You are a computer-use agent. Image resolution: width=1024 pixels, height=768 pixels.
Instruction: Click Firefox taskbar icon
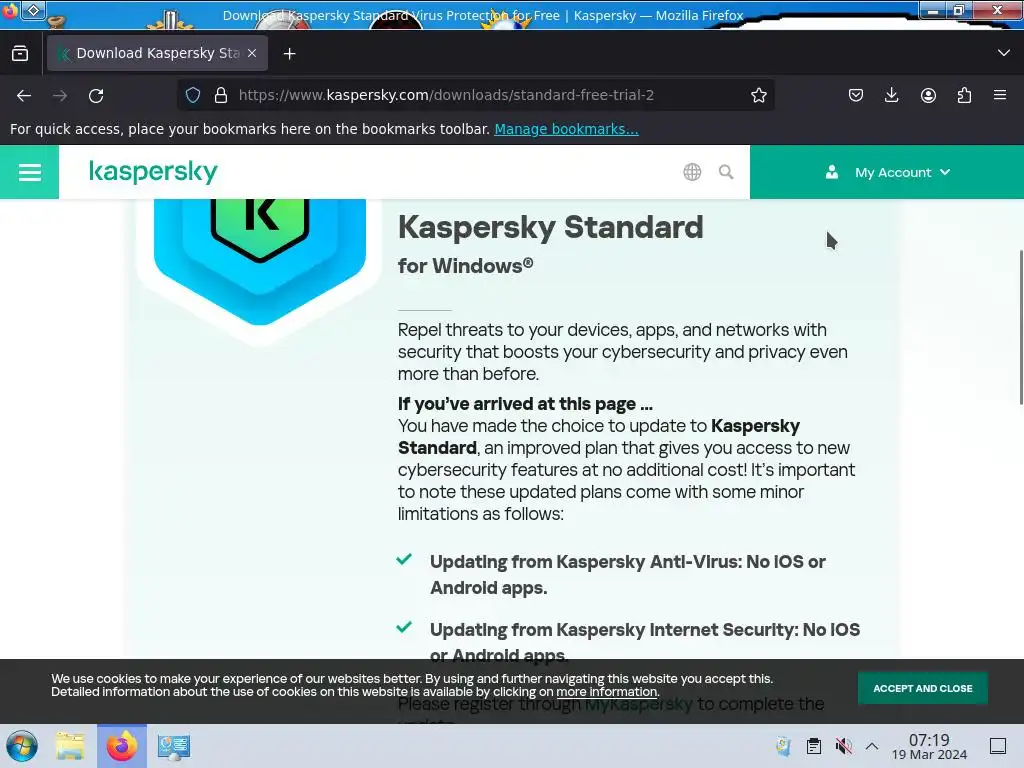pos(122,746)
